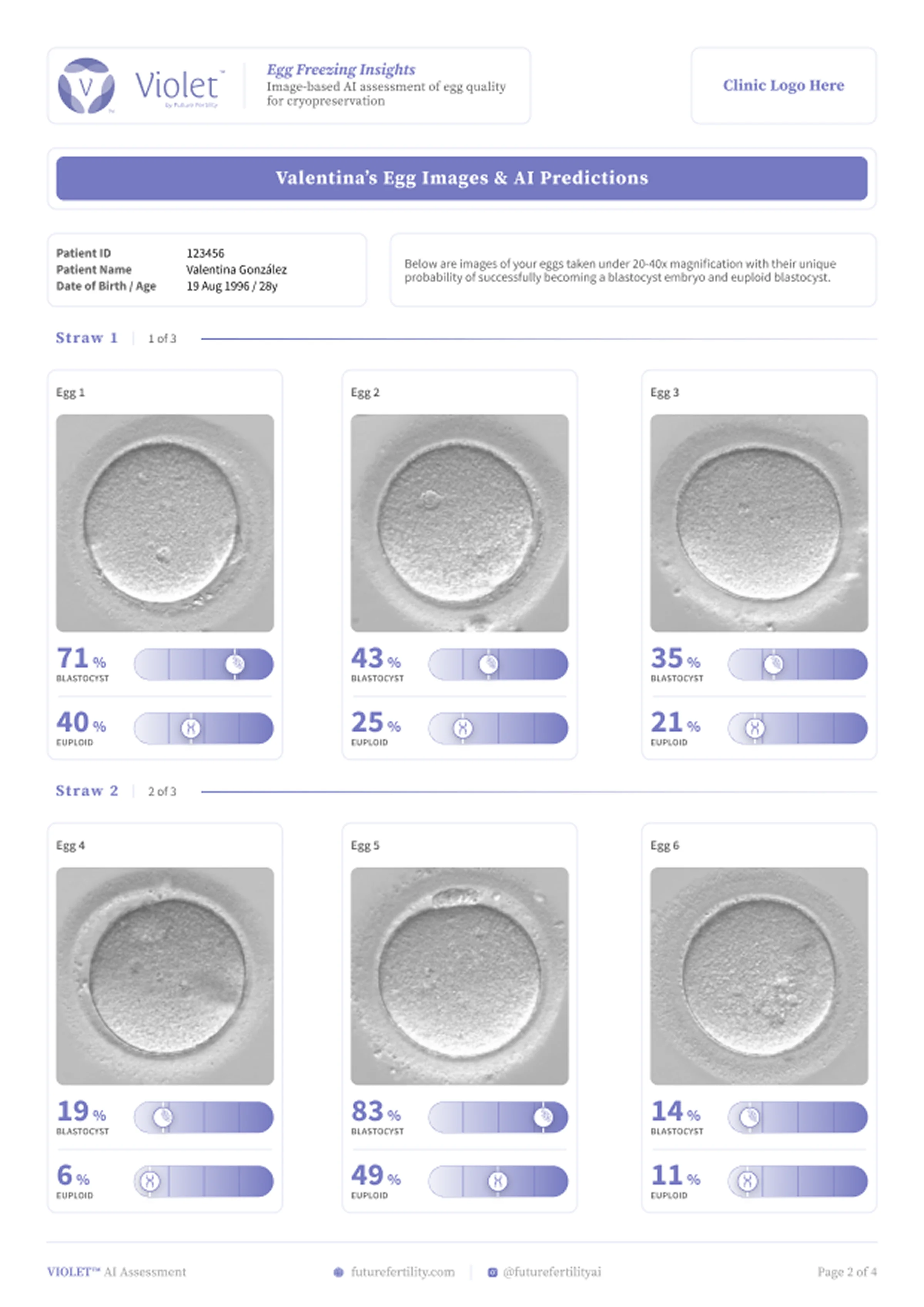
Task: Click the Straw 2 section heading
Action: 87,791
